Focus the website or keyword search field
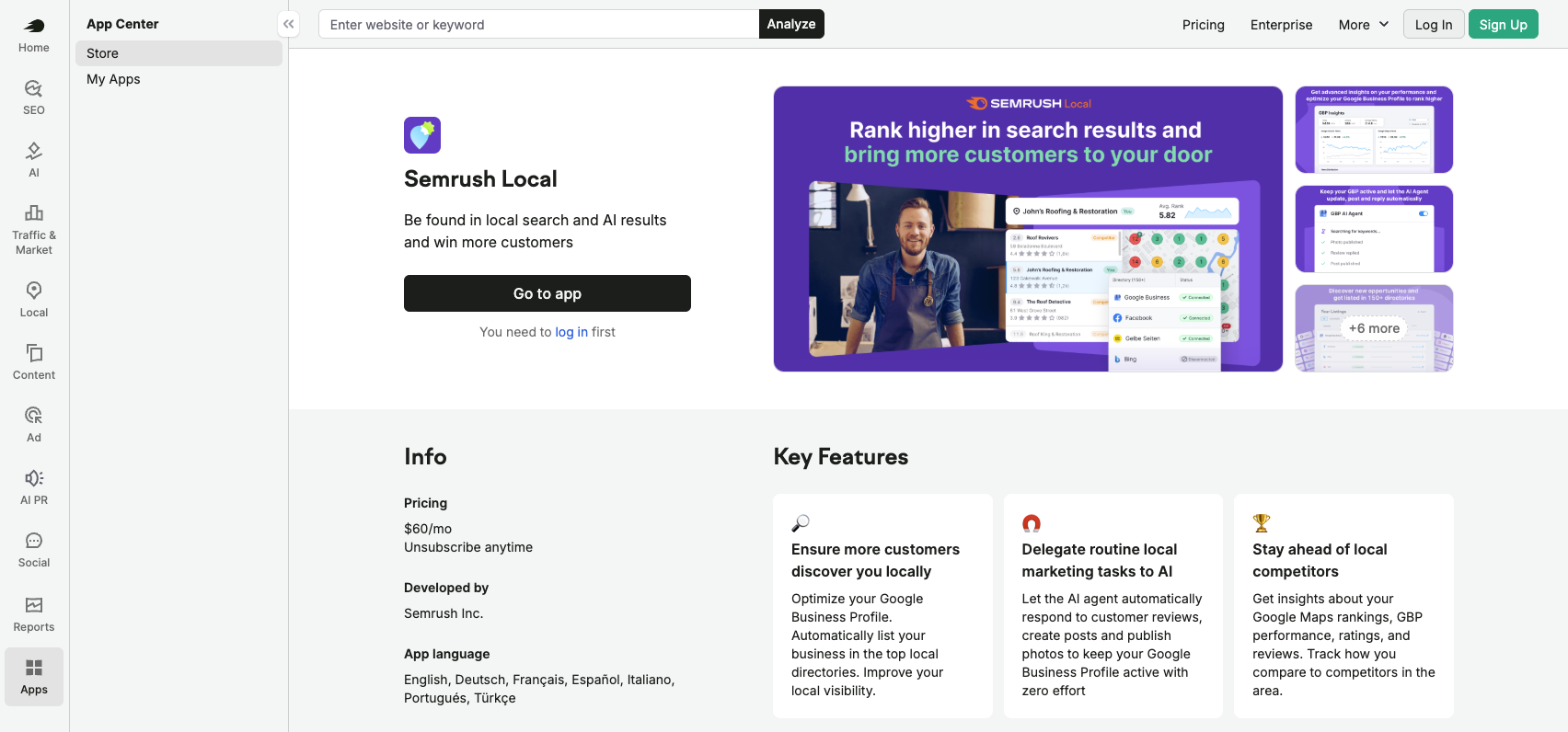 [539, 24]
